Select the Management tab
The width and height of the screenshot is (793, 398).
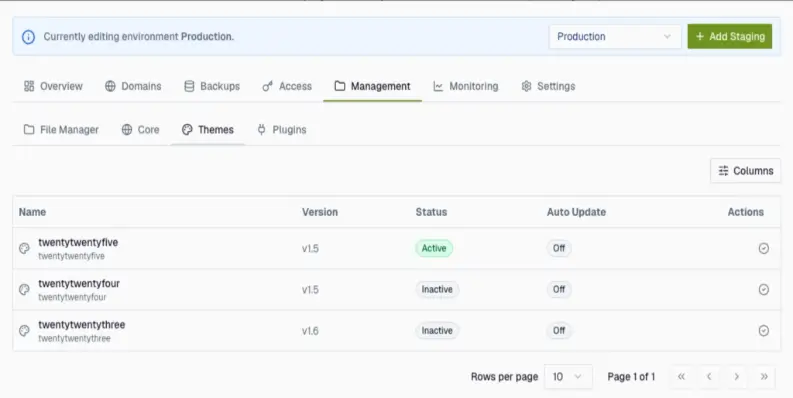372,86
